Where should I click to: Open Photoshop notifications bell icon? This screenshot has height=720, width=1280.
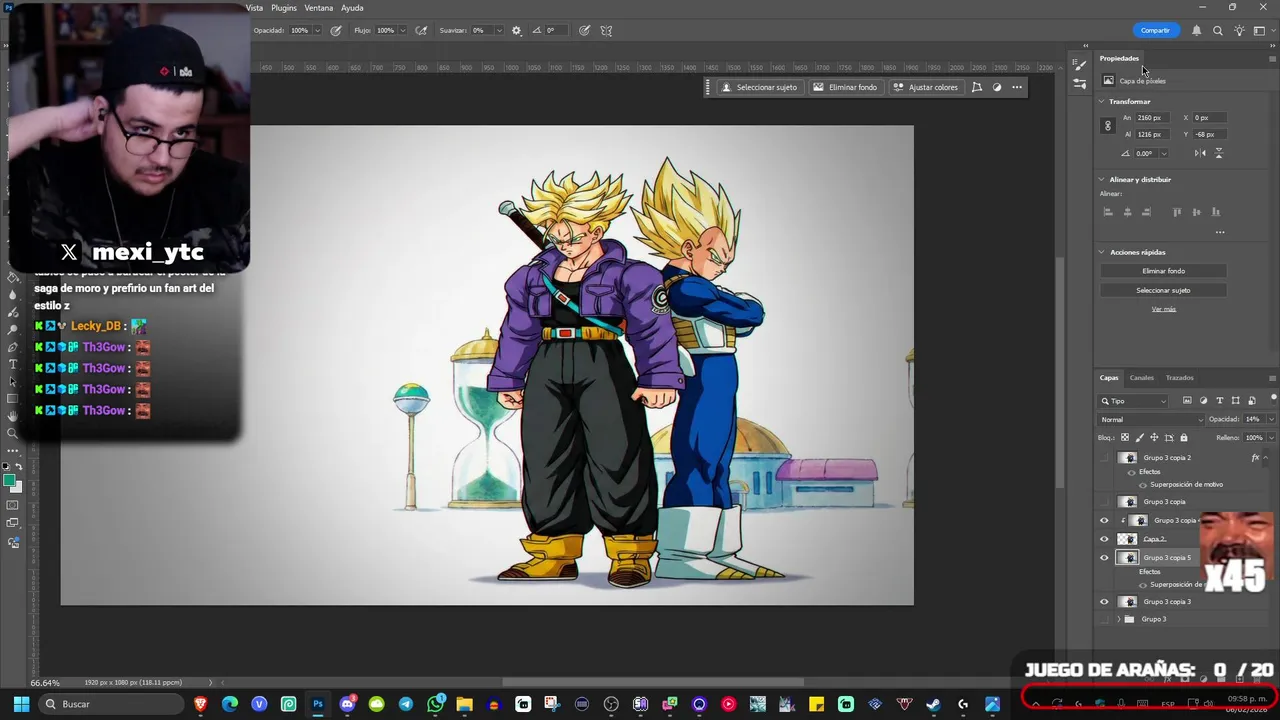[x=1196, y=31]
